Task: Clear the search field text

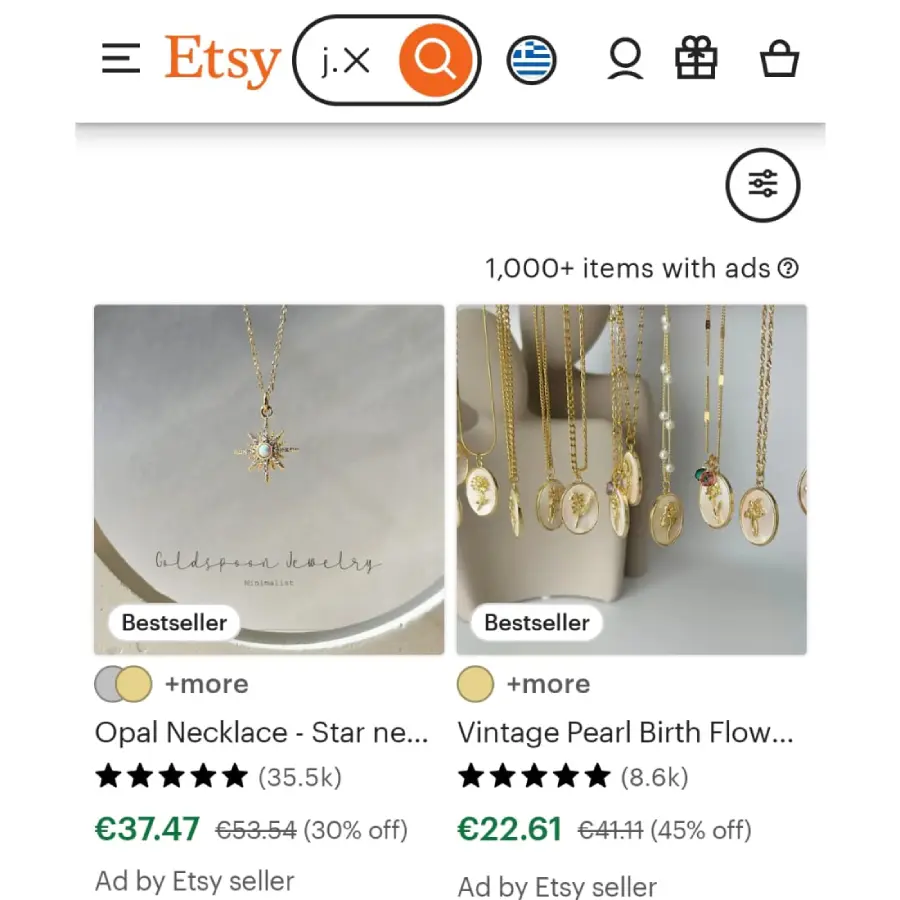Action: (x=356, y=62)
